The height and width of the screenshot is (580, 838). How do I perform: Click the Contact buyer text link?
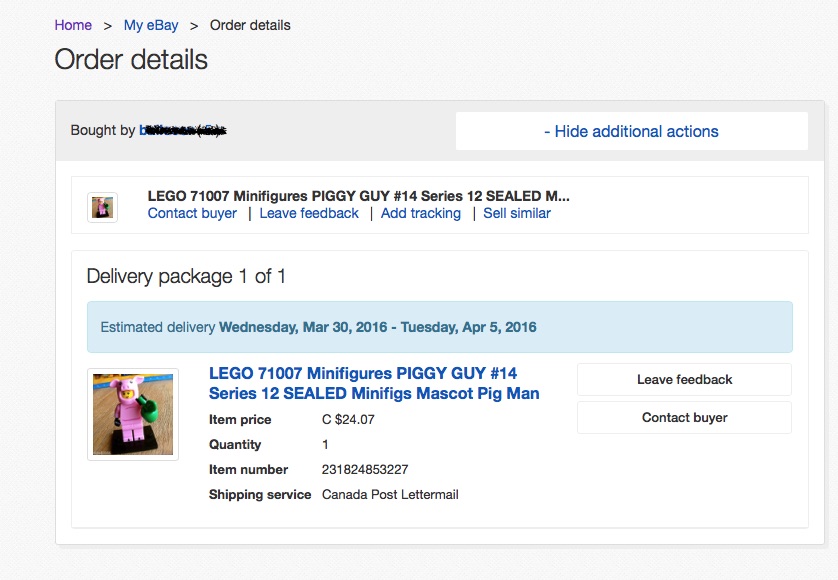[192, 213]
